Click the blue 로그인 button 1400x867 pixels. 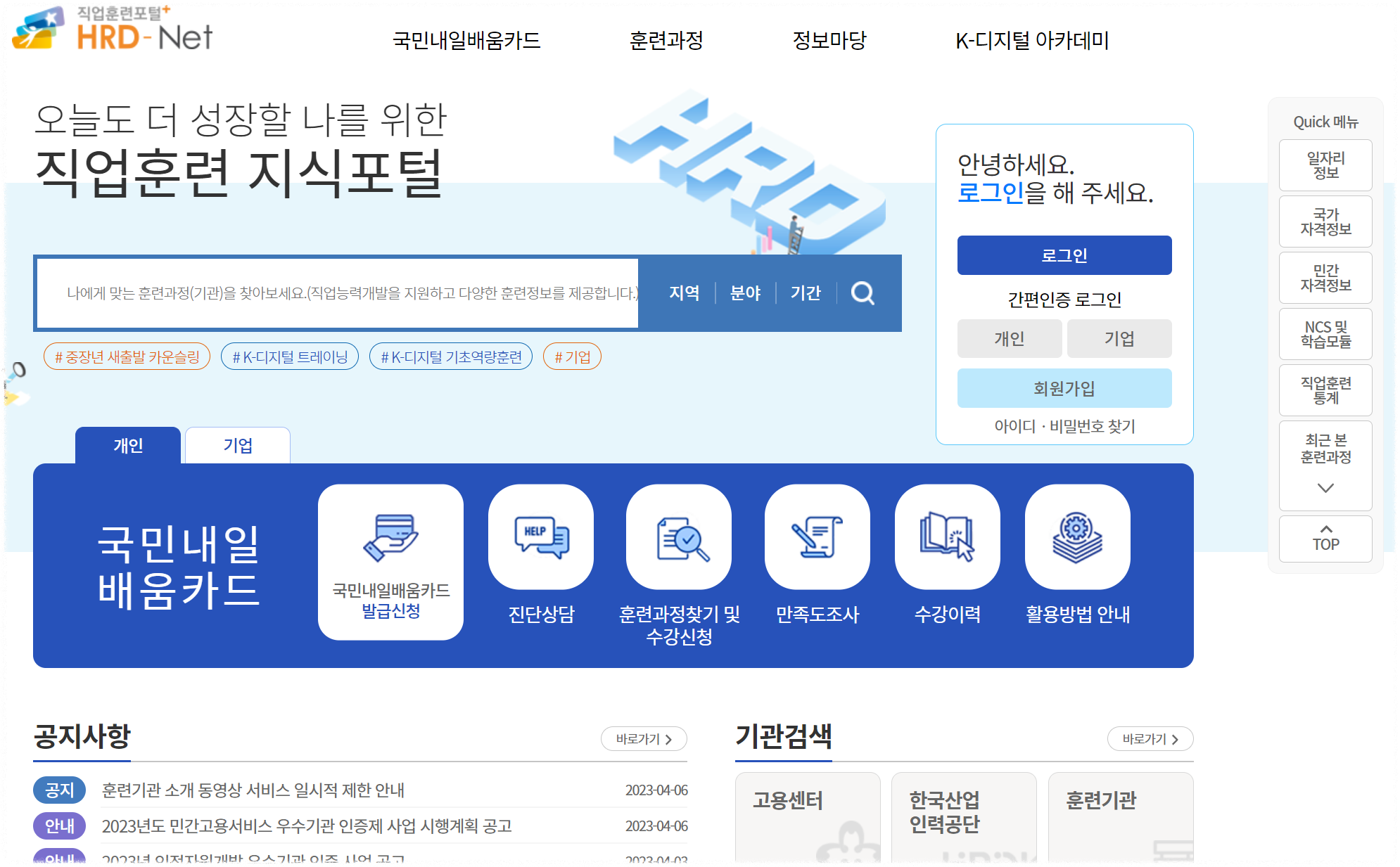coord(1064,255)
